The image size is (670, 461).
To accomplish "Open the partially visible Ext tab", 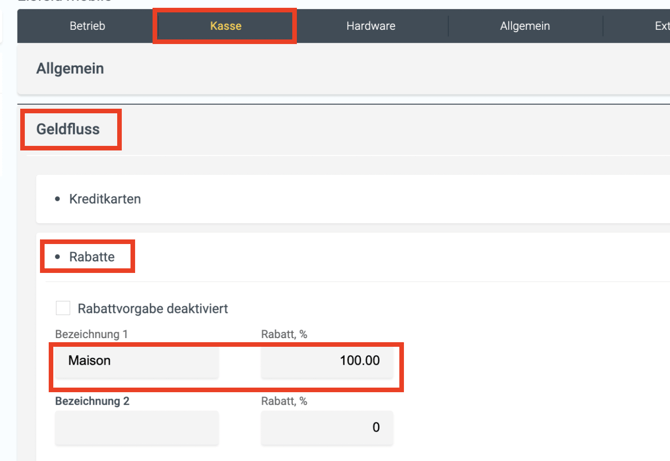I will 661,26.
